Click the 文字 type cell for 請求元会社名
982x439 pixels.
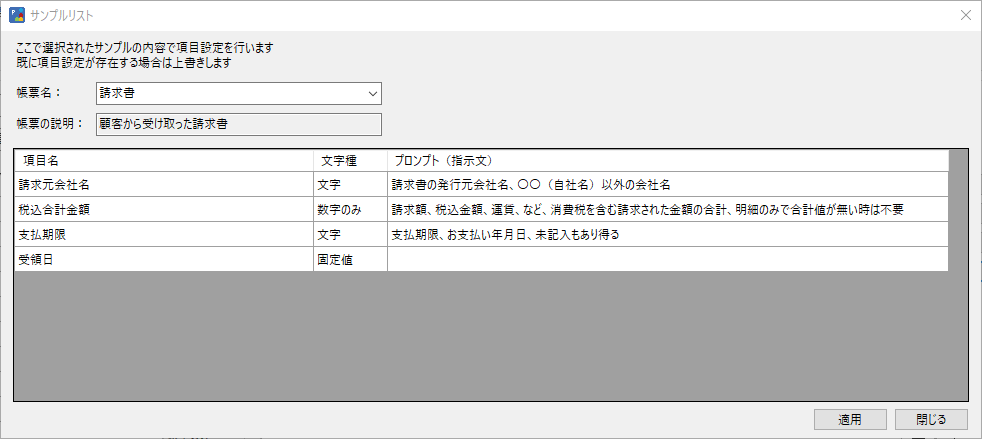[x=350, y=185]
